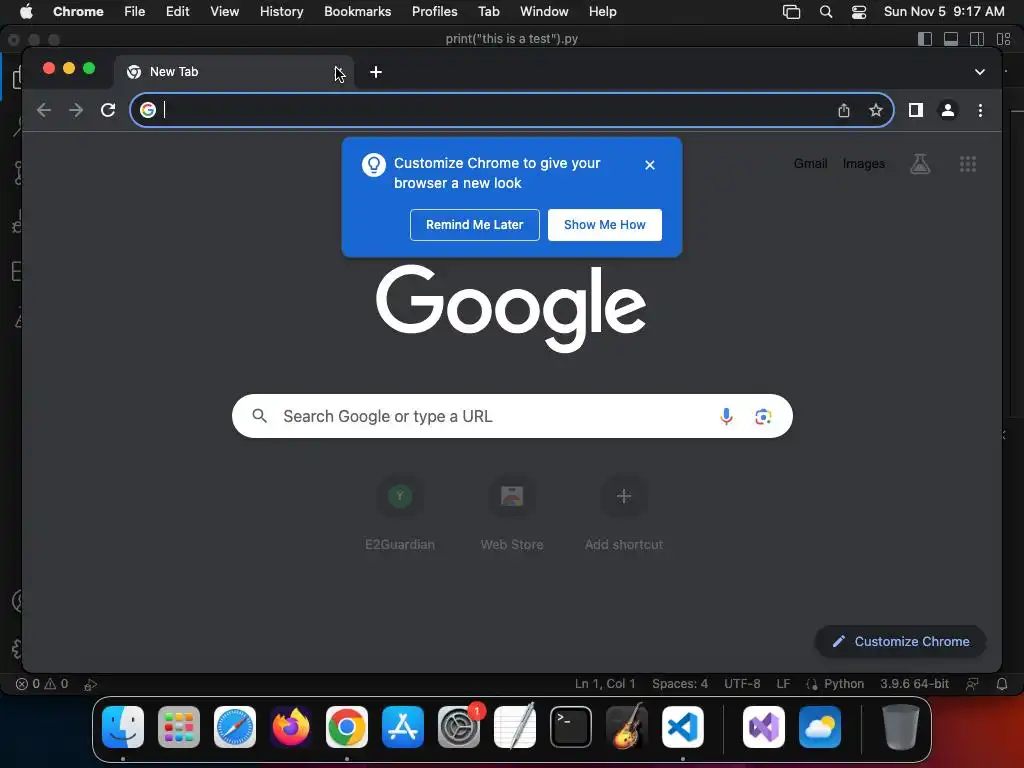Open Chrome three-dot menu
Image resolution: width=1024 pixels, height=768 pixels.
(980, 110)
